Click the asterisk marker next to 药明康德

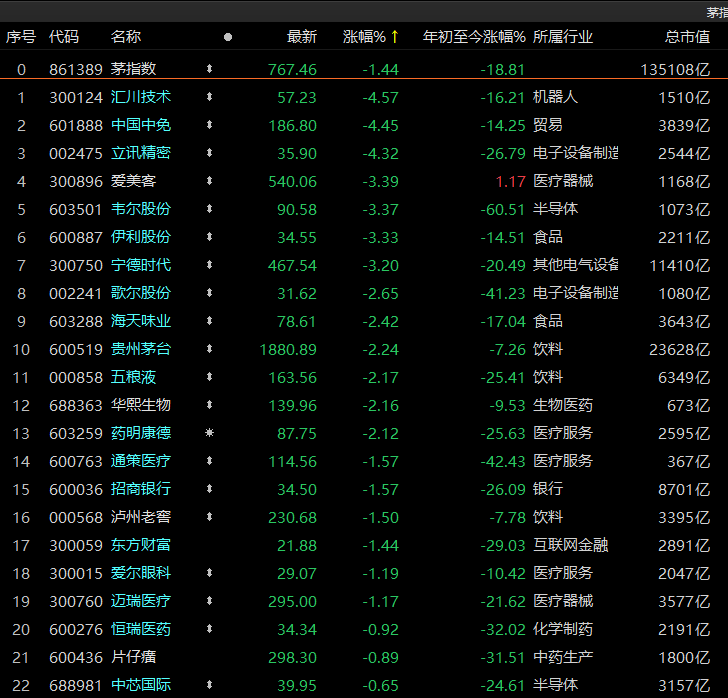[209, 433]
